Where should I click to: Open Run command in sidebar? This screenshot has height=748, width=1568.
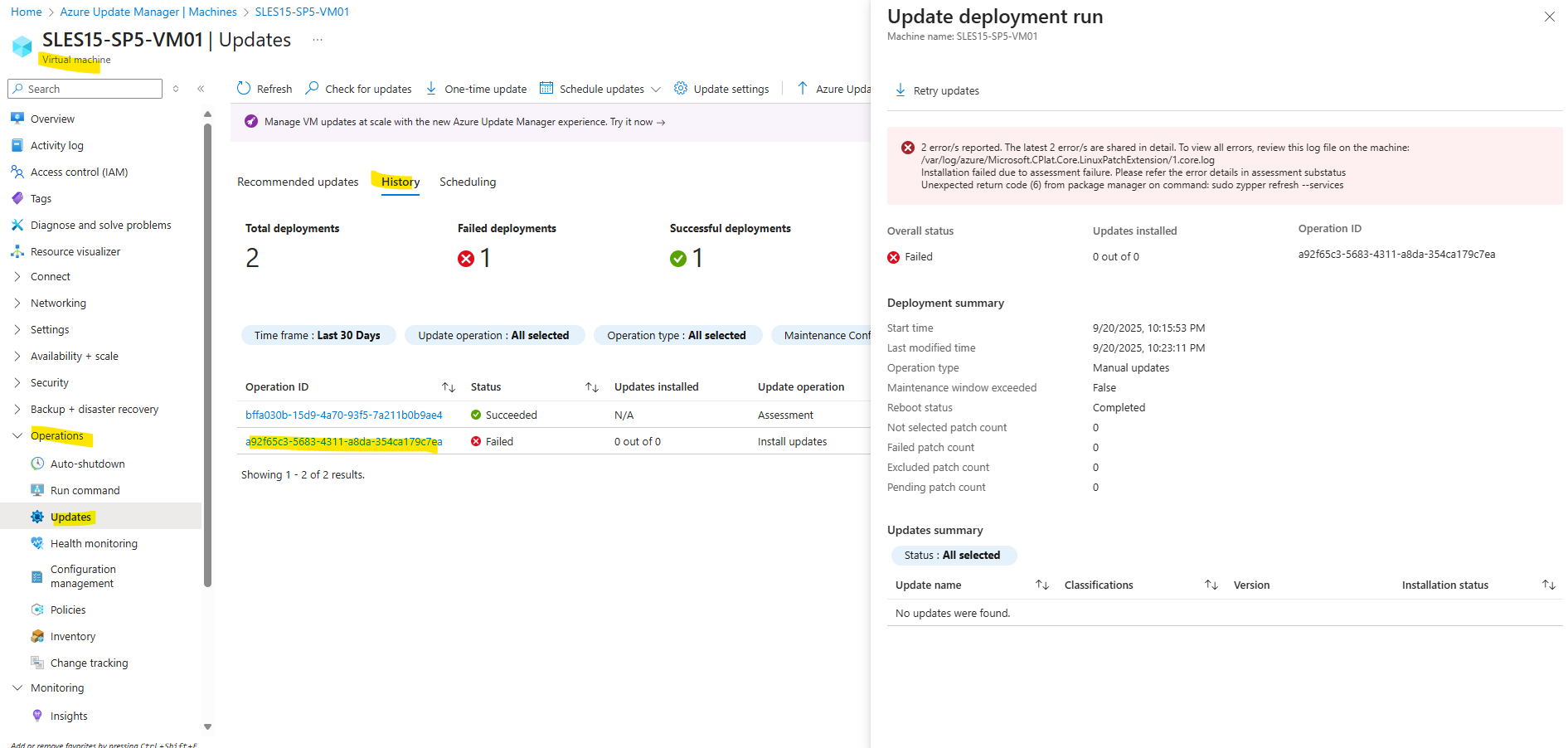coord(85,490)
